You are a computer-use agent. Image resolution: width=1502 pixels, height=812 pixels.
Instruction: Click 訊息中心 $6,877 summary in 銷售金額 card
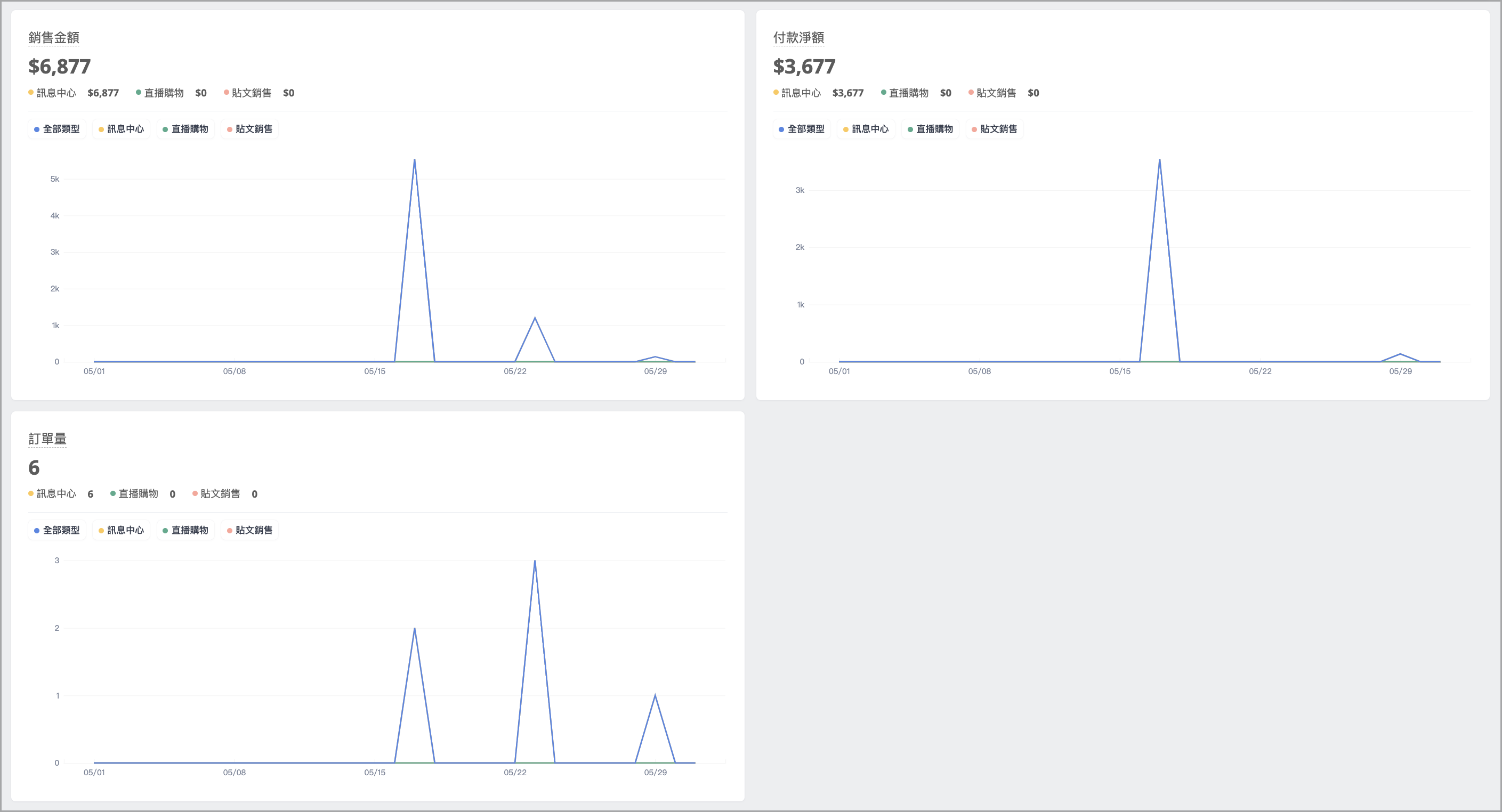(x=74, y=93)
